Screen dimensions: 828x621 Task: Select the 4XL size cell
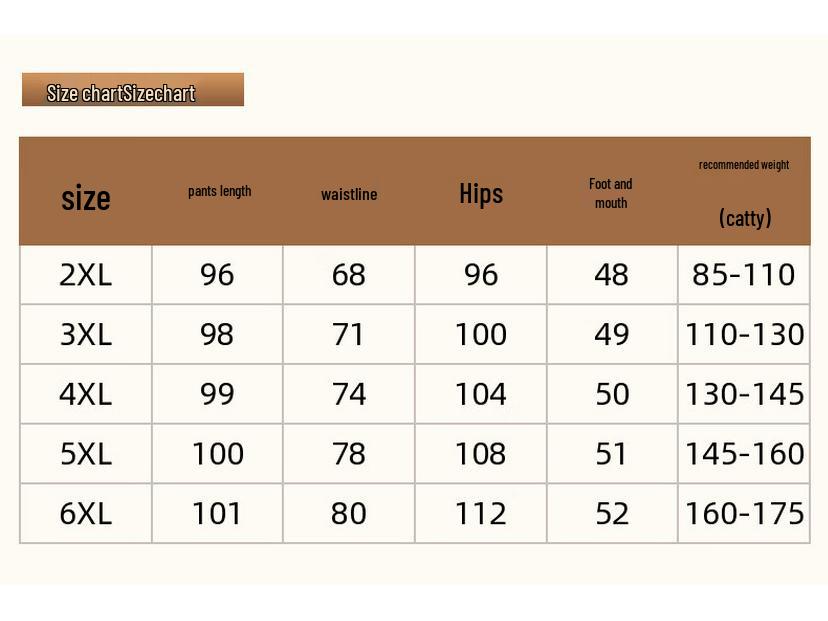[x=86, y=394]
